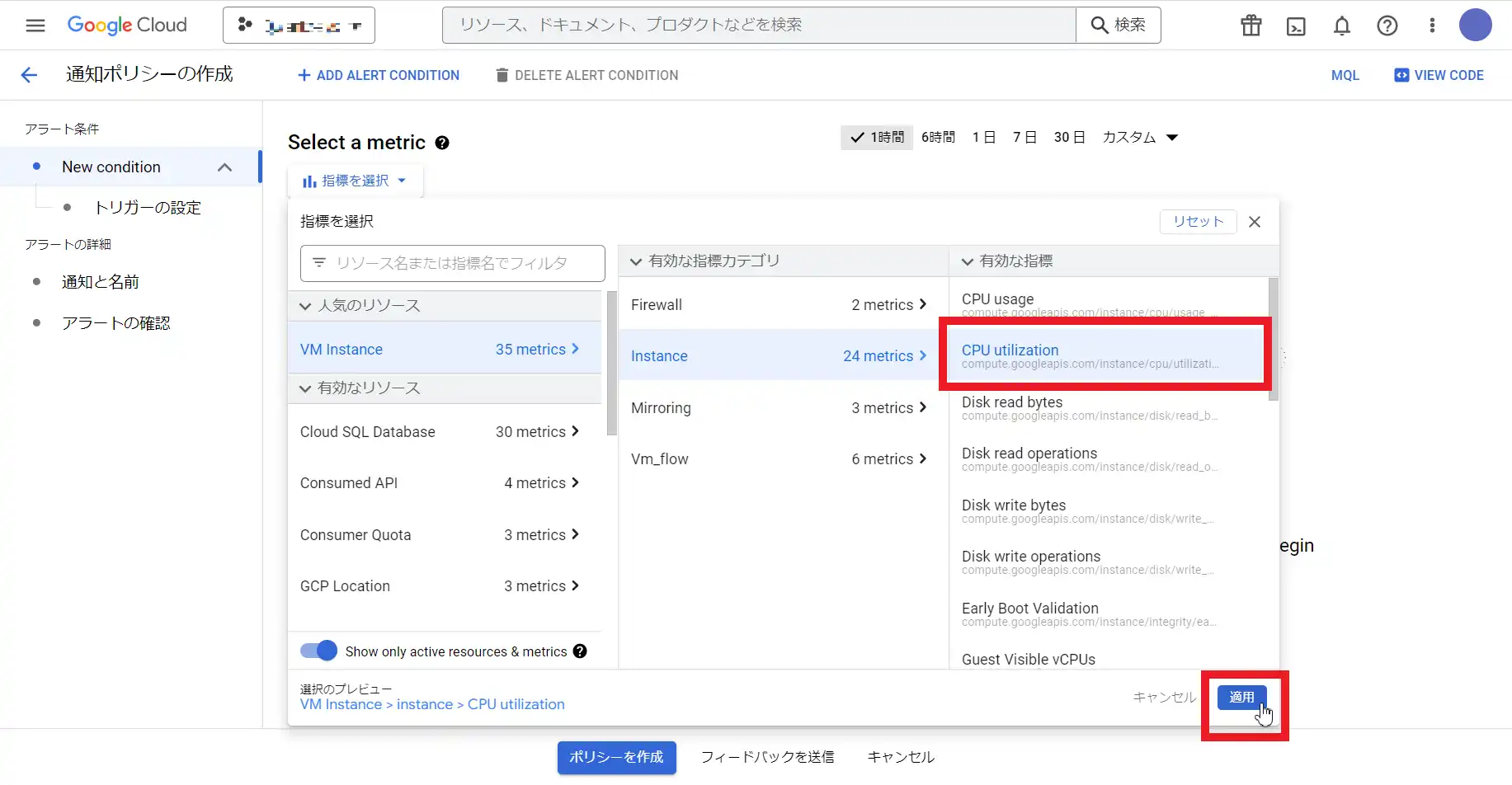The height and width of the screenshot is (785, 1512).
Task: Select the Disk read bytes metric
Action: (x=1108, y=407)
